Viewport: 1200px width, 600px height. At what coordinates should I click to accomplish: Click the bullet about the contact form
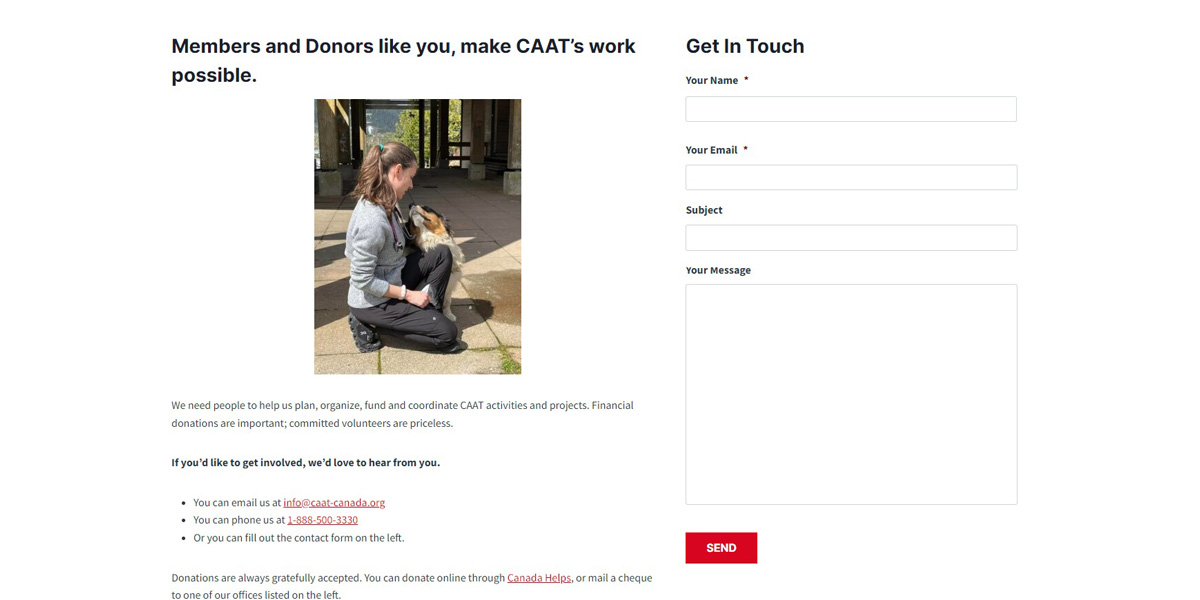298,538
